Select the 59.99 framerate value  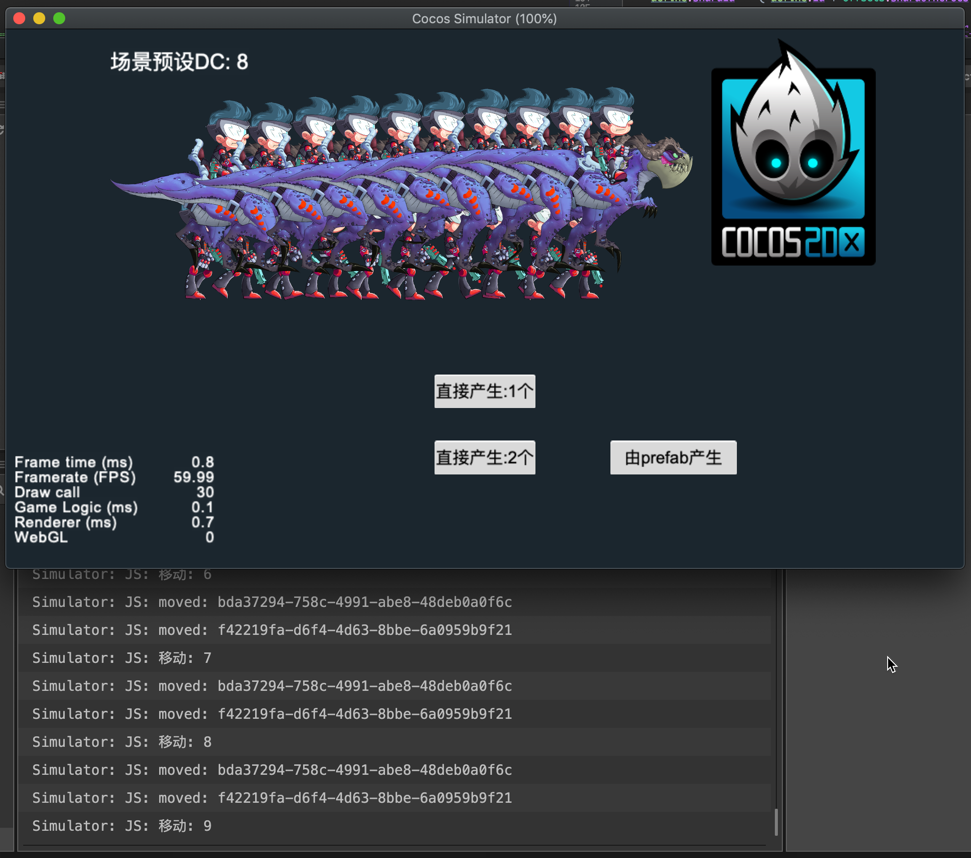(x=194, y=477)
